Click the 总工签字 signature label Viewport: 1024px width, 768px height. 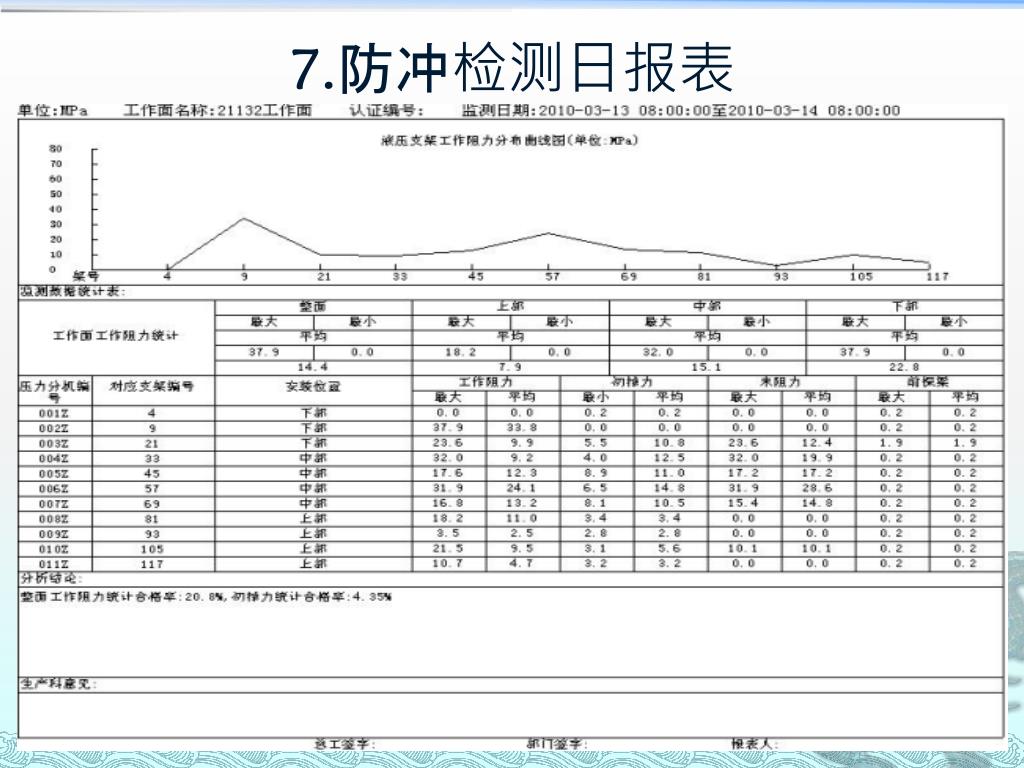tap(345, 744)
